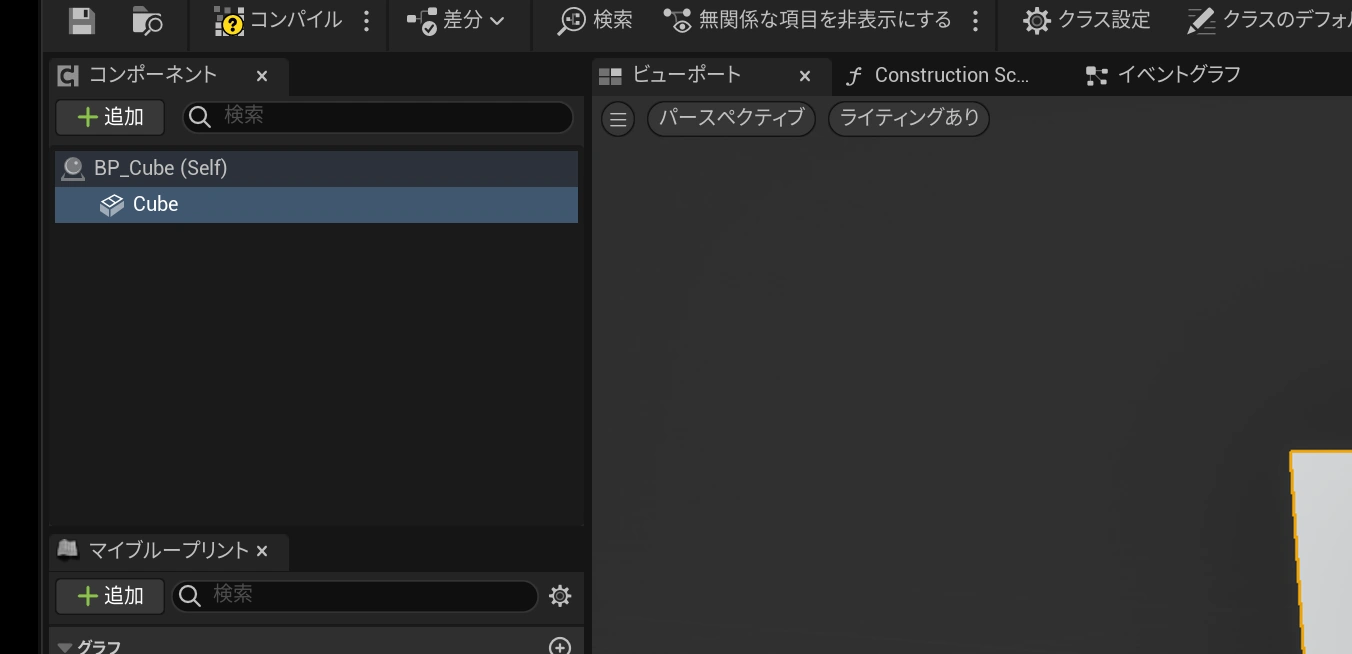The height and width of the screenshot is (654, 1352).
Task: Open compile options three-dot menu
Action: coord(367,21)
